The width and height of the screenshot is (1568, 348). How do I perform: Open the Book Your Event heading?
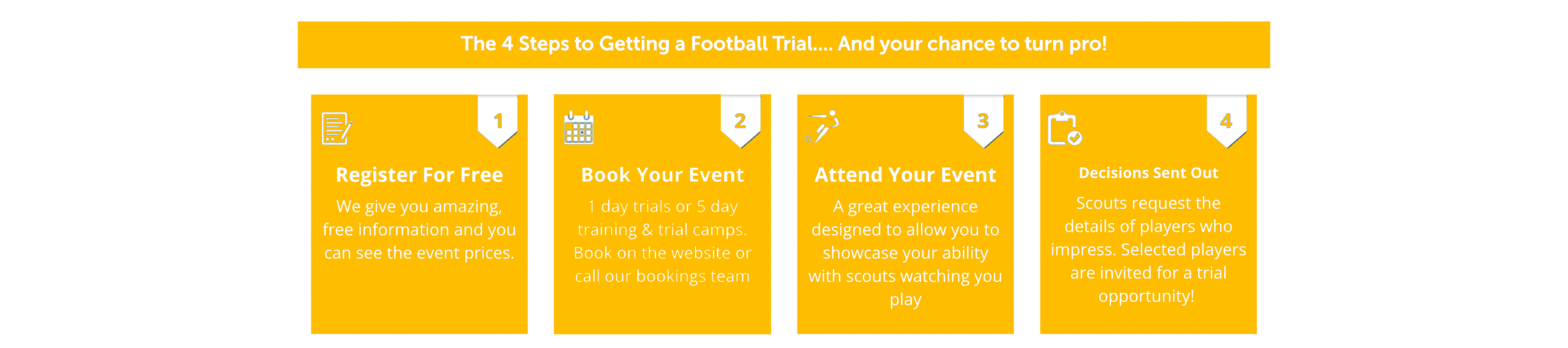[x=662, y=175]
